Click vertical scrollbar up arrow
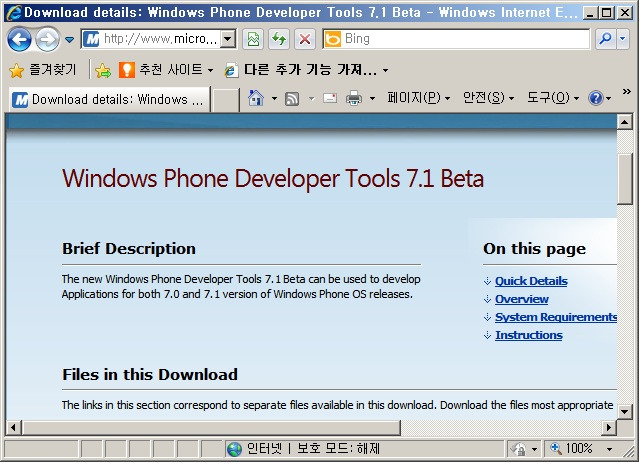Screen dimensions: 639x462 click(x=624, y=121)
